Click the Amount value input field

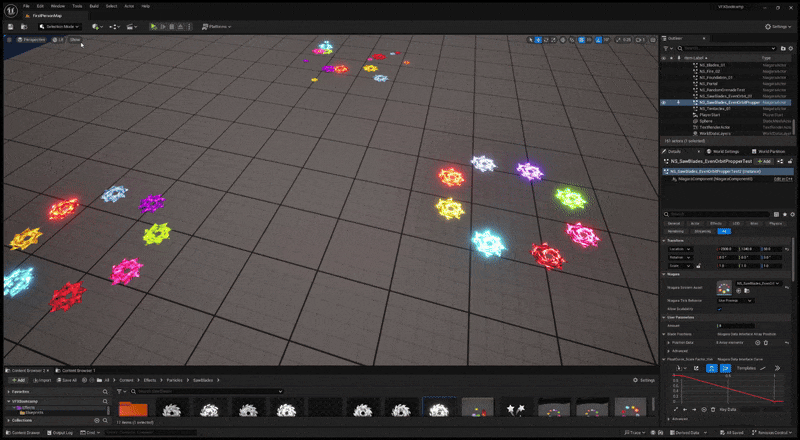(736, 326)
